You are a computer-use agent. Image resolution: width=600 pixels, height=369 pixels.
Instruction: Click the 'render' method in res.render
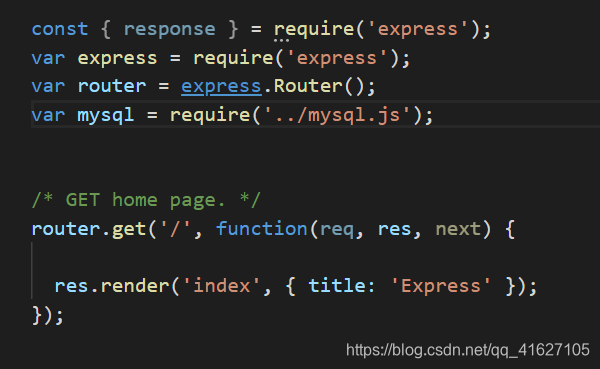135,286
